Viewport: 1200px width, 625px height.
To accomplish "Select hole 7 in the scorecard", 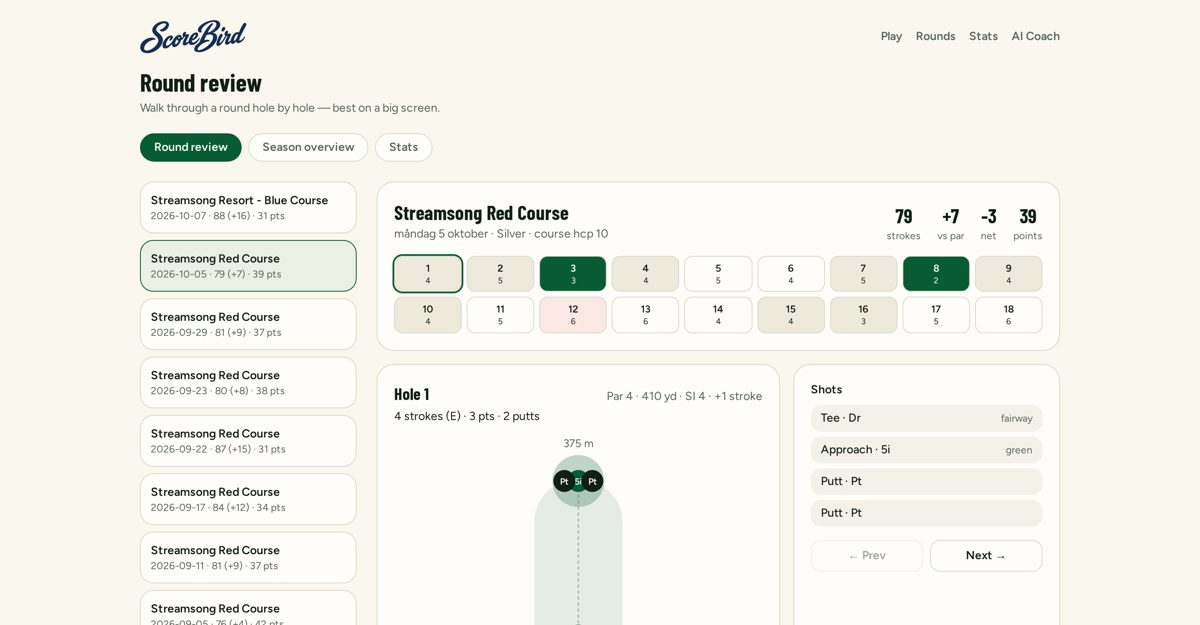I will point(863,274).
